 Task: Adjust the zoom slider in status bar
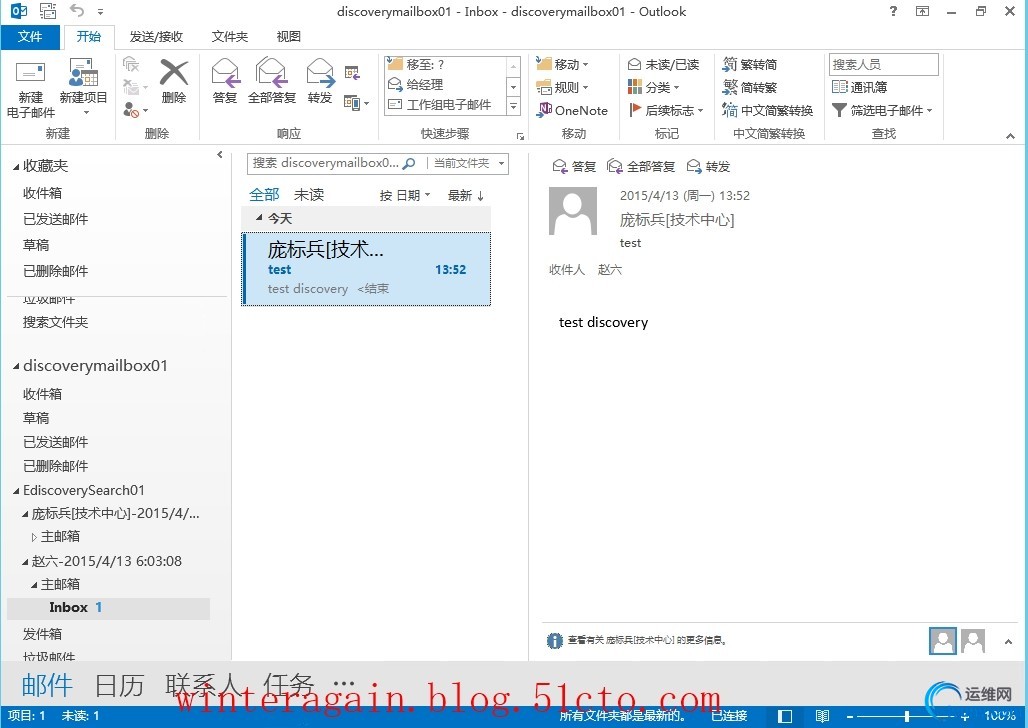coord(907,717)
